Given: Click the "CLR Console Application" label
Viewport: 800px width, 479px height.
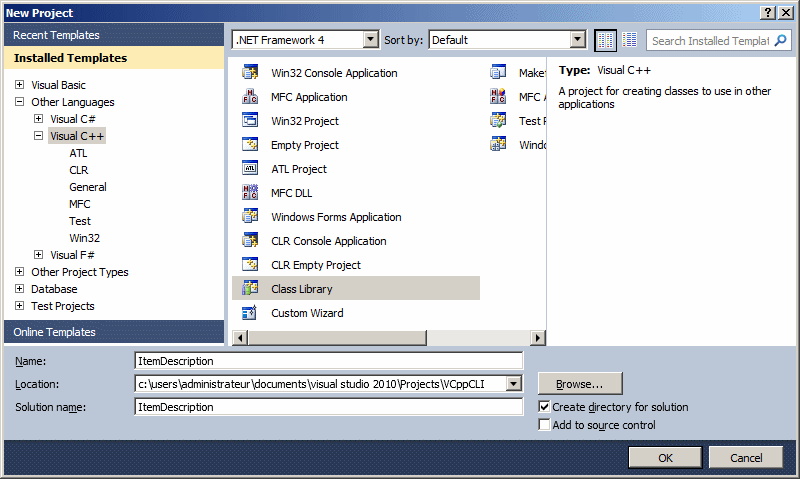Looking at the screenshot, I should coord(329,241).
